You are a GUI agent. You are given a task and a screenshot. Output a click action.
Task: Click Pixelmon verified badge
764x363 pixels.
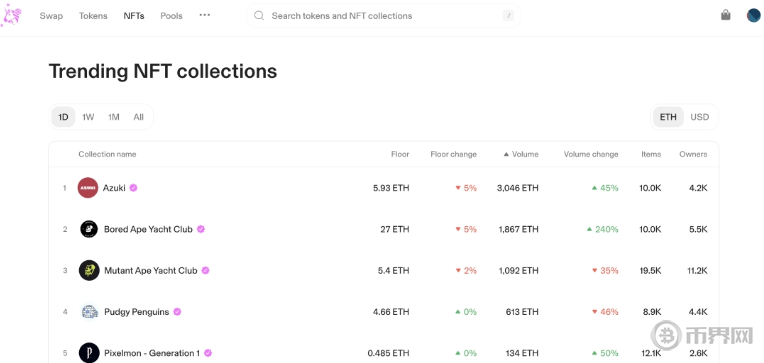point(208,353)
